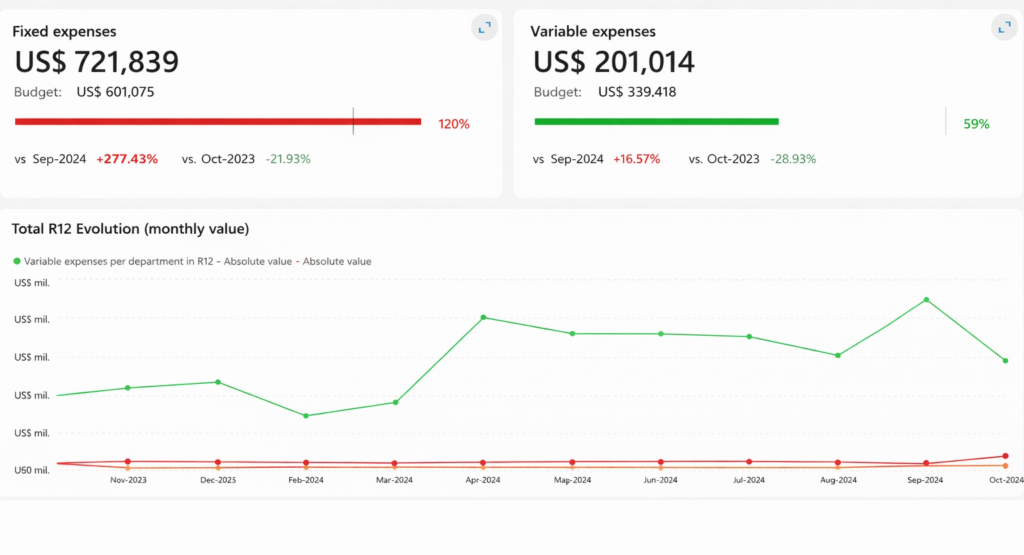Toggle the red Absolute value legend entry
Viewport: 1024px width, 555px height.
(x=333, y=261)
